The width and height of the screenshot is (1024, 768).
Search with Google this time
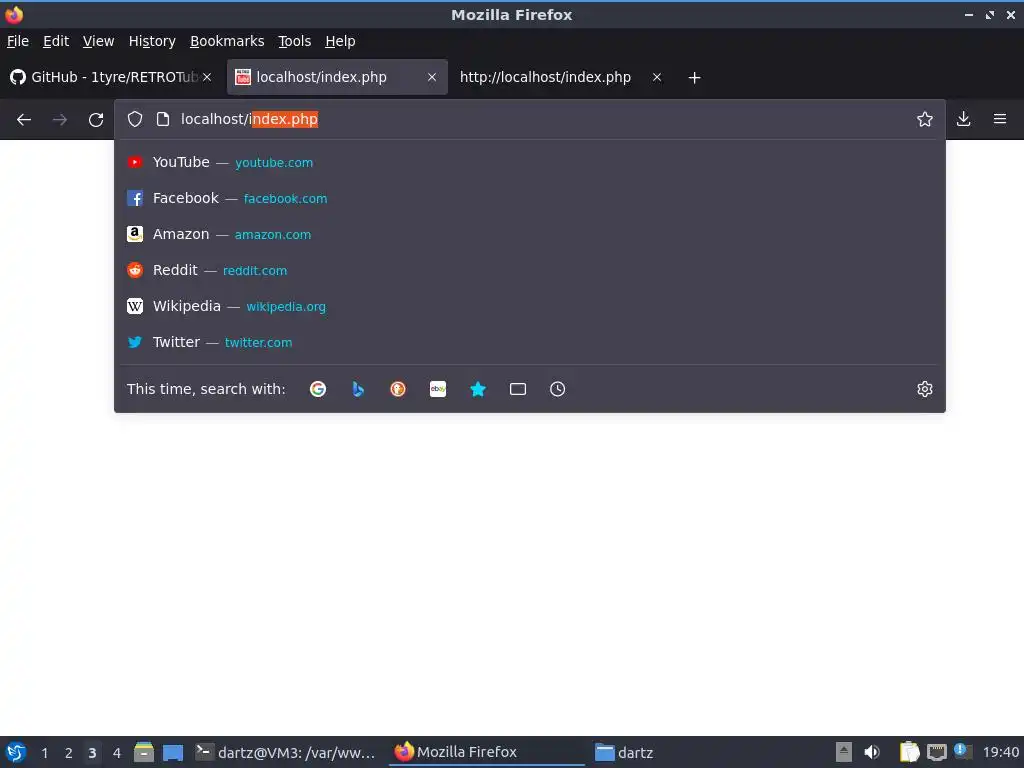318,389
